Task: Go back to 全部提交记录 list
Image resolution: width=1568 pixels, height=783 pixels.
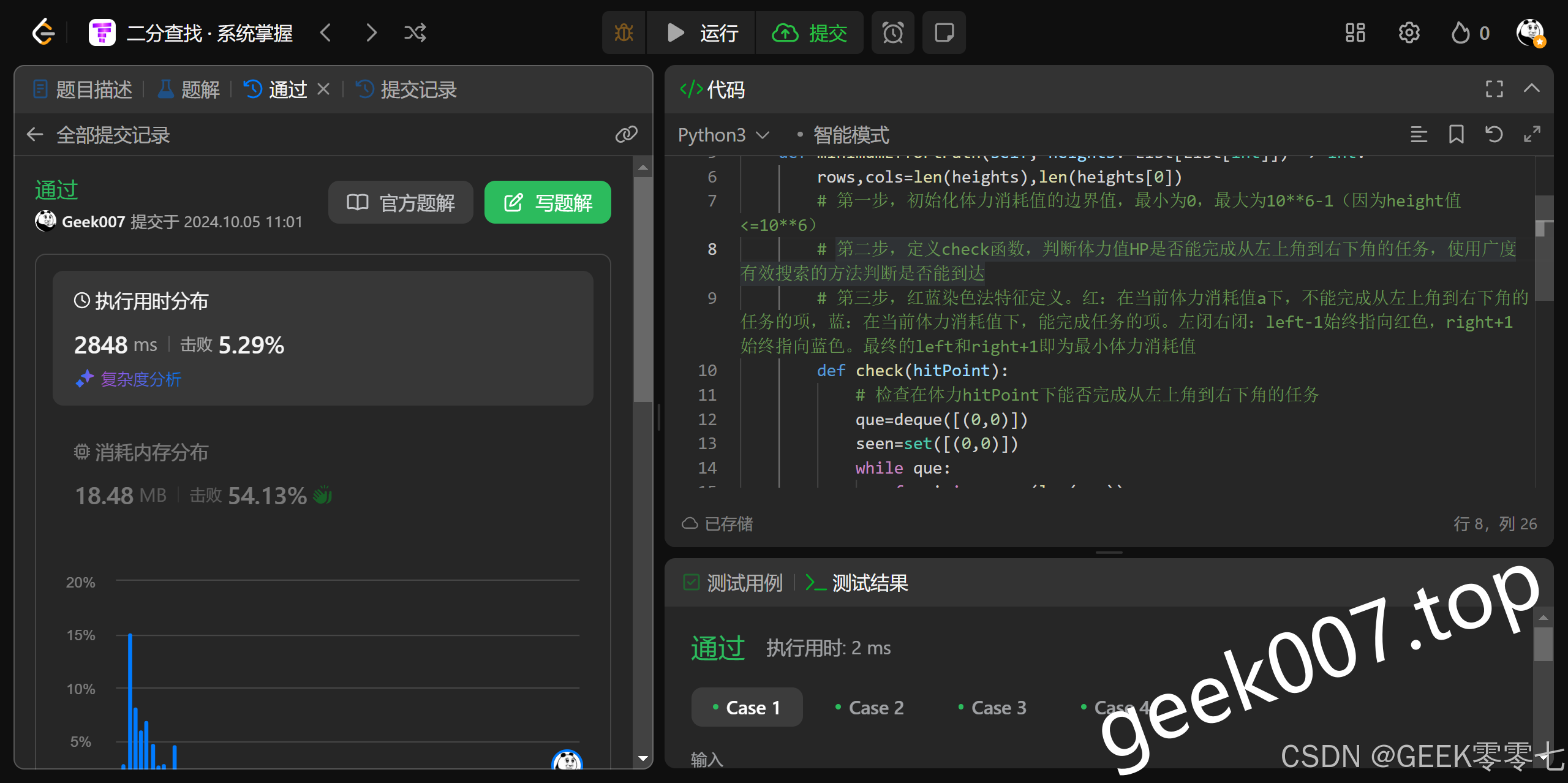Action: click(x=36, y=135)
